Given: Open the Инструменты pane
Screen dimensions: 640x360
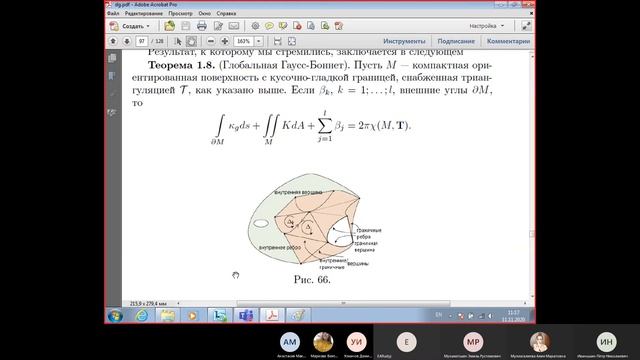Looking at the screenshot, I should [x=404, y=41].
